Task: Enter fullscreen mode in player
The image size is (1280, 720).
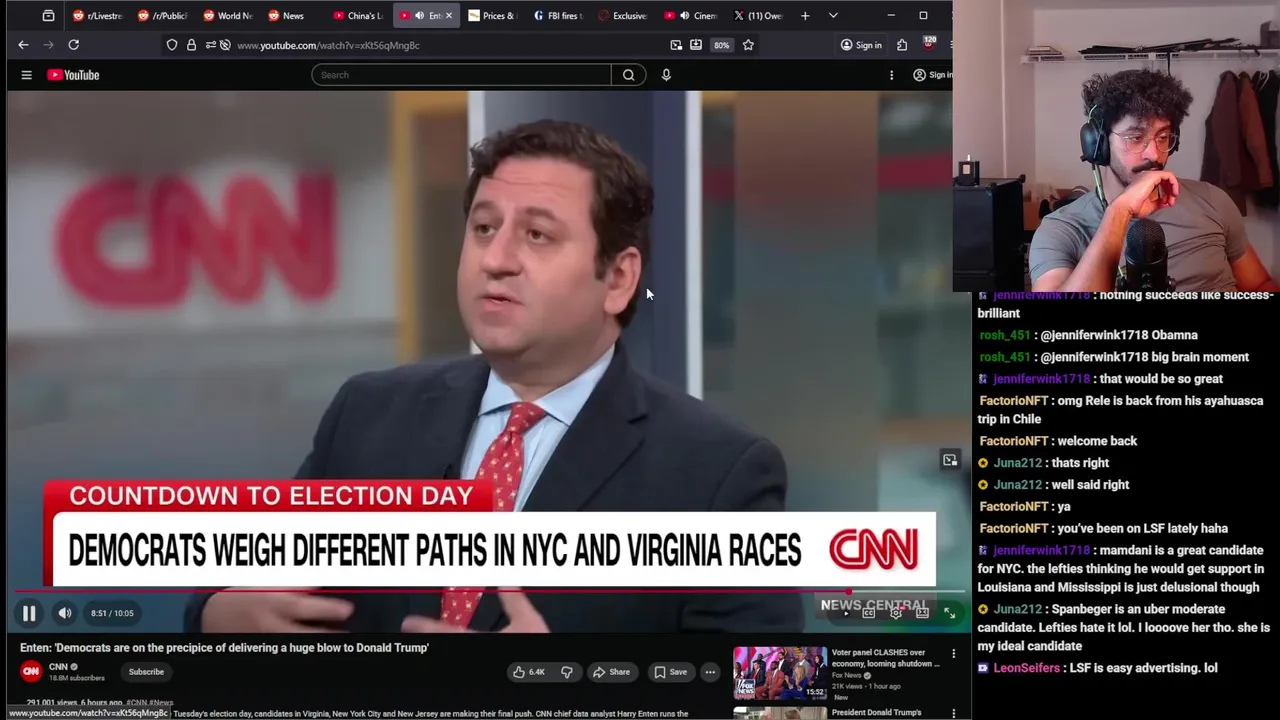Action: pos(950,613)
